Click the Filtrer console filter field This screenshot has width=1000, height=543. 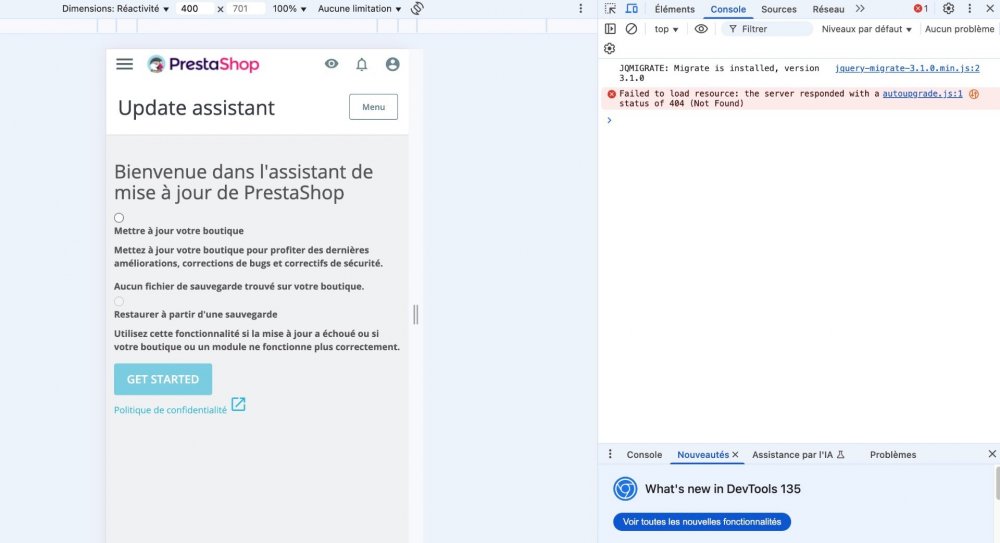[767, 29]
